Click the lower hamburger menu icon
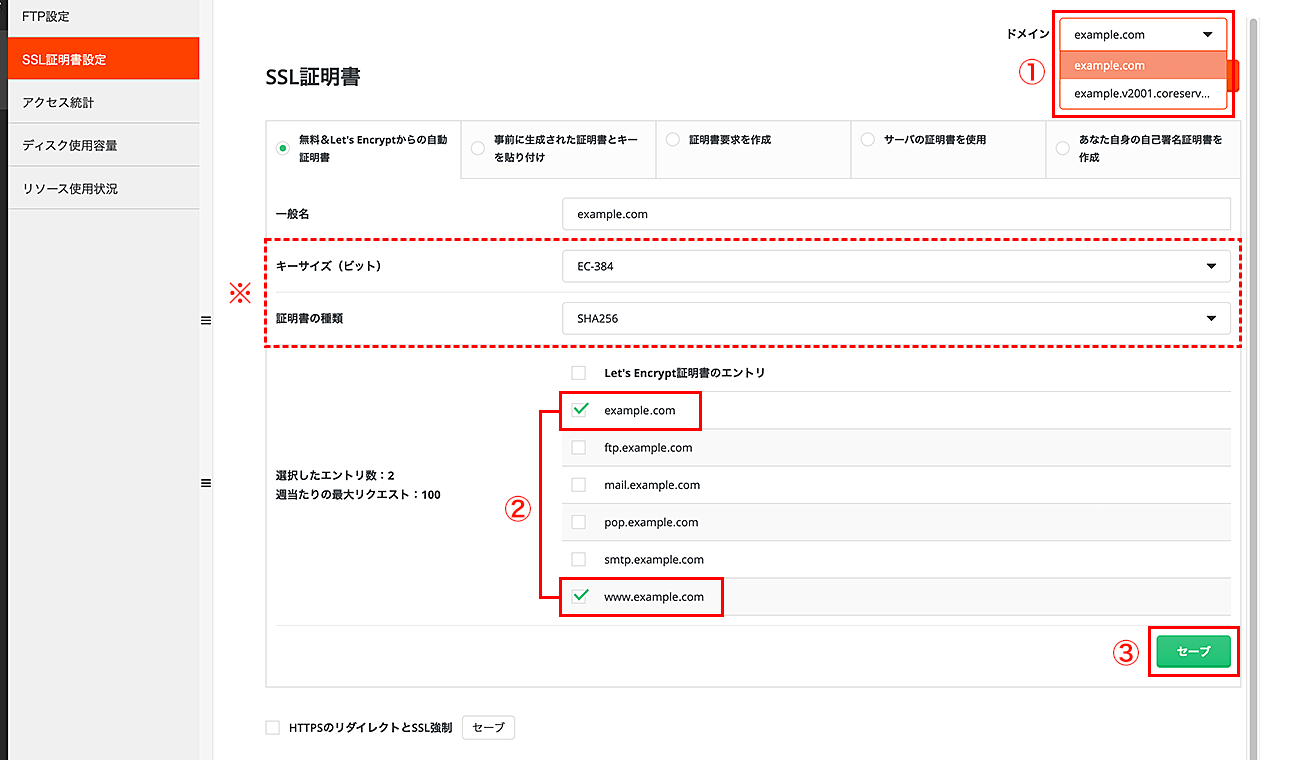1300x760 pixels. [x=206, y=483]
